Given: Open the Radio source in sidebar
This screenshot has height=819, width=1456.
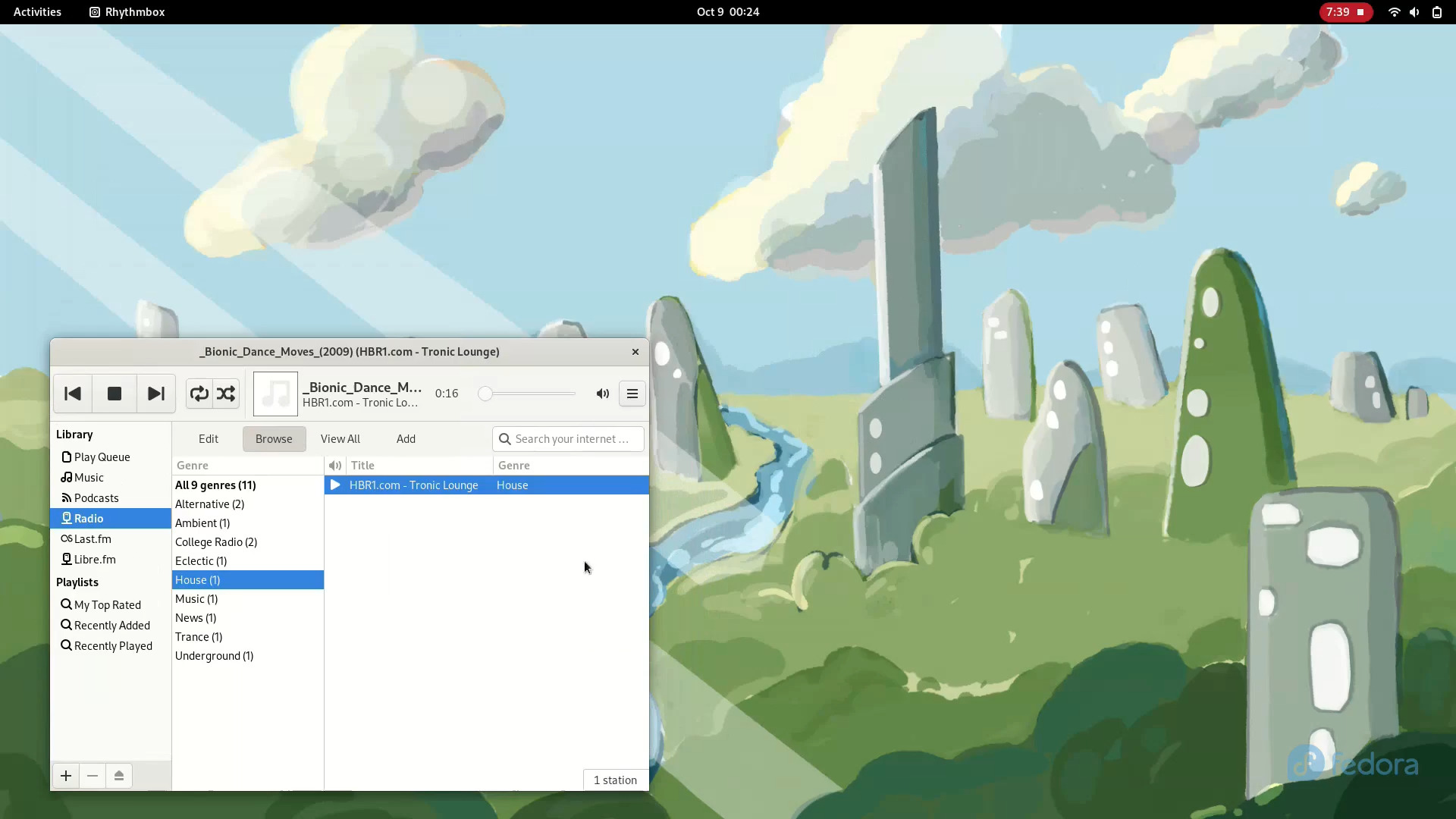Looking at the screenshot, I should 89,519.
